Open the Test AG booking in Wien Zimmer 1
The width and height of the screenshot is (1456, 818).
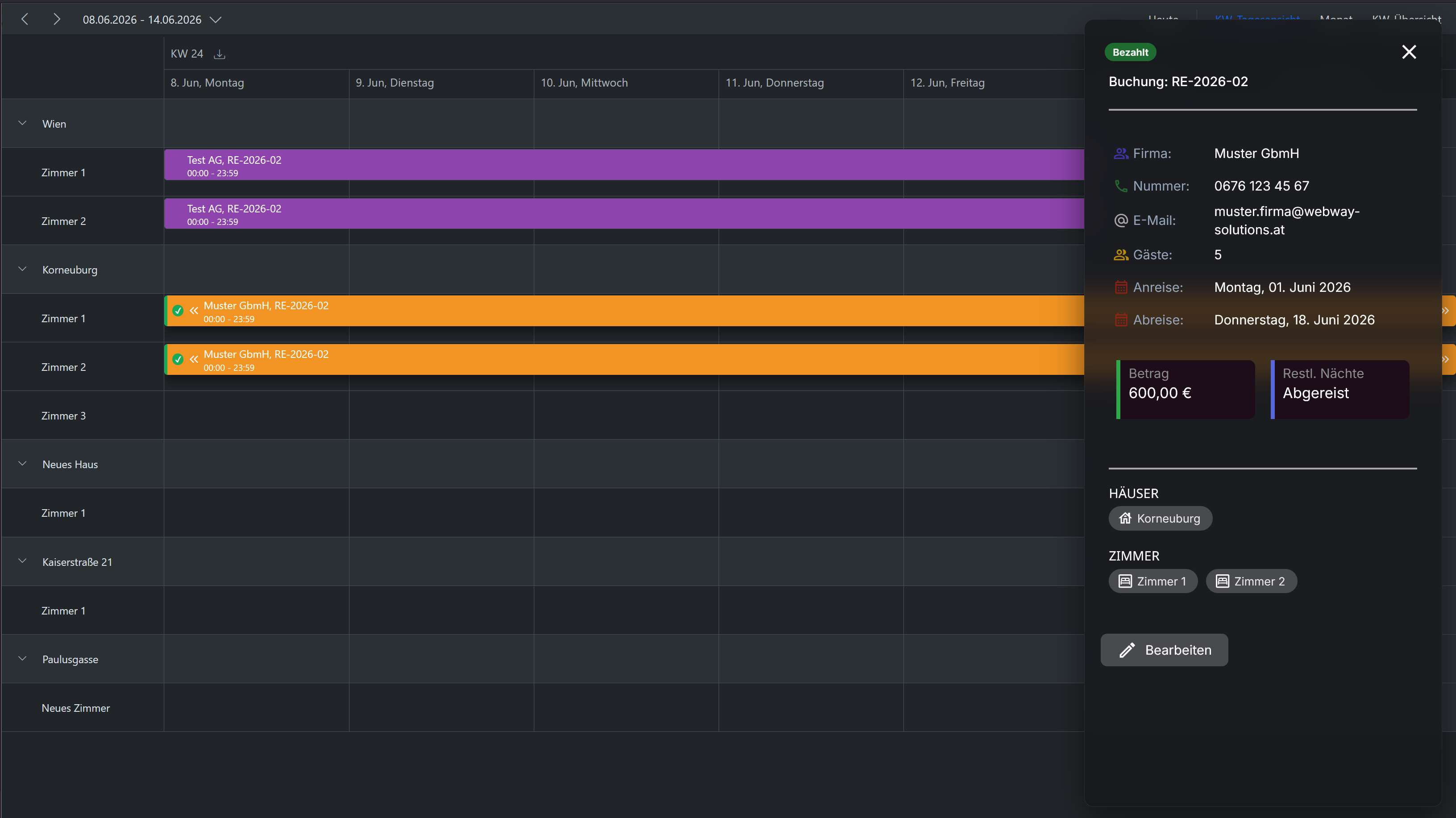click(624, 165)
